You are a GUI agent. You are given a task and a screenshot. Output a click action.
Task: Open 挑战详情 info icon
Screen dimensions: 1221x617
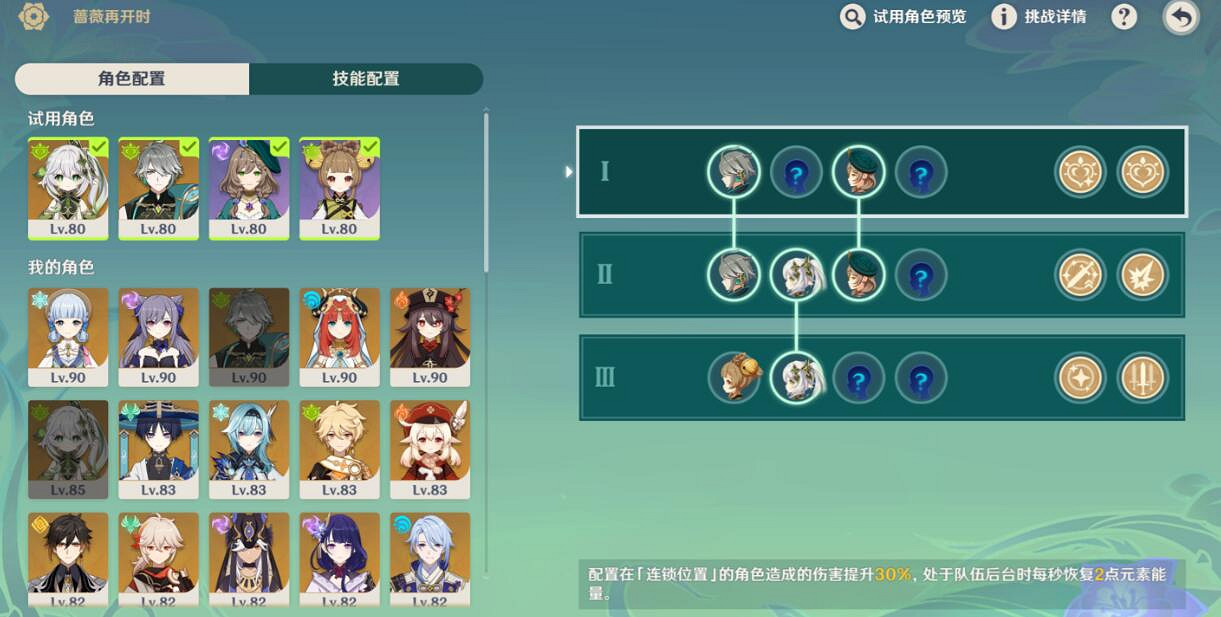point(1004,17)
